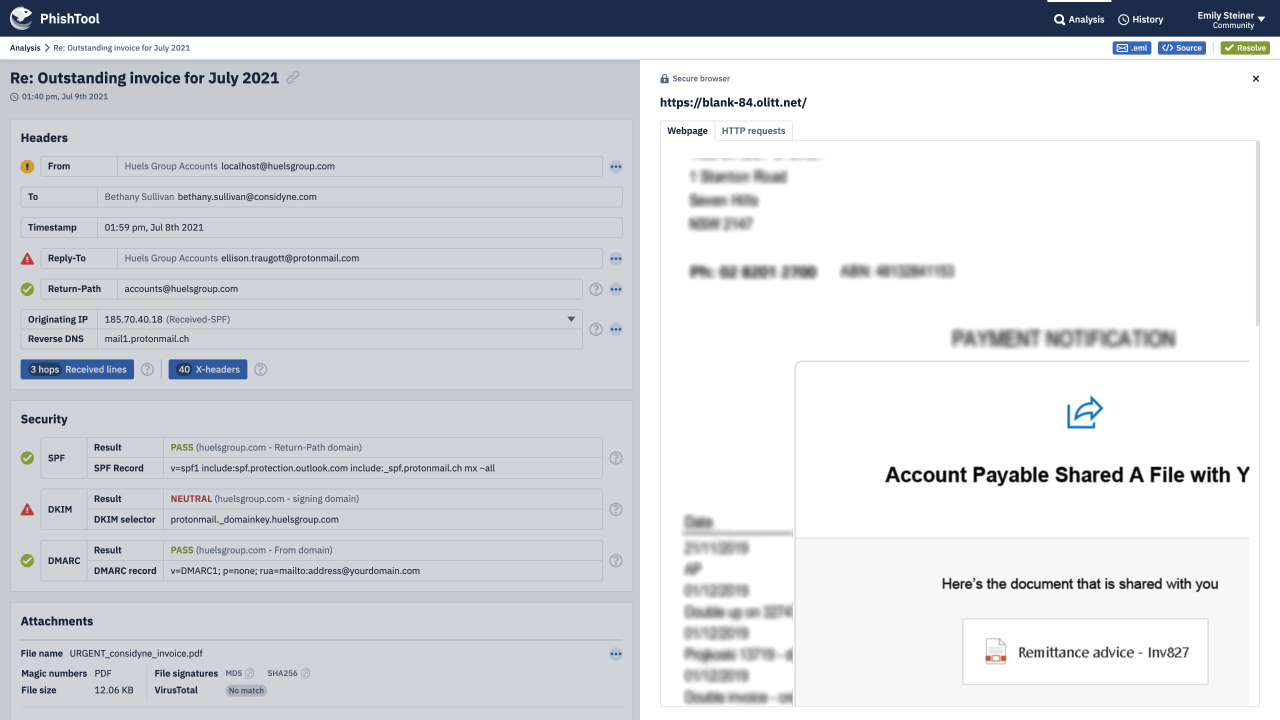1280x720 pixels.
Task: Click the Reply-To address ellison.traugott@protonmail.com
Action: pos(290,258)
